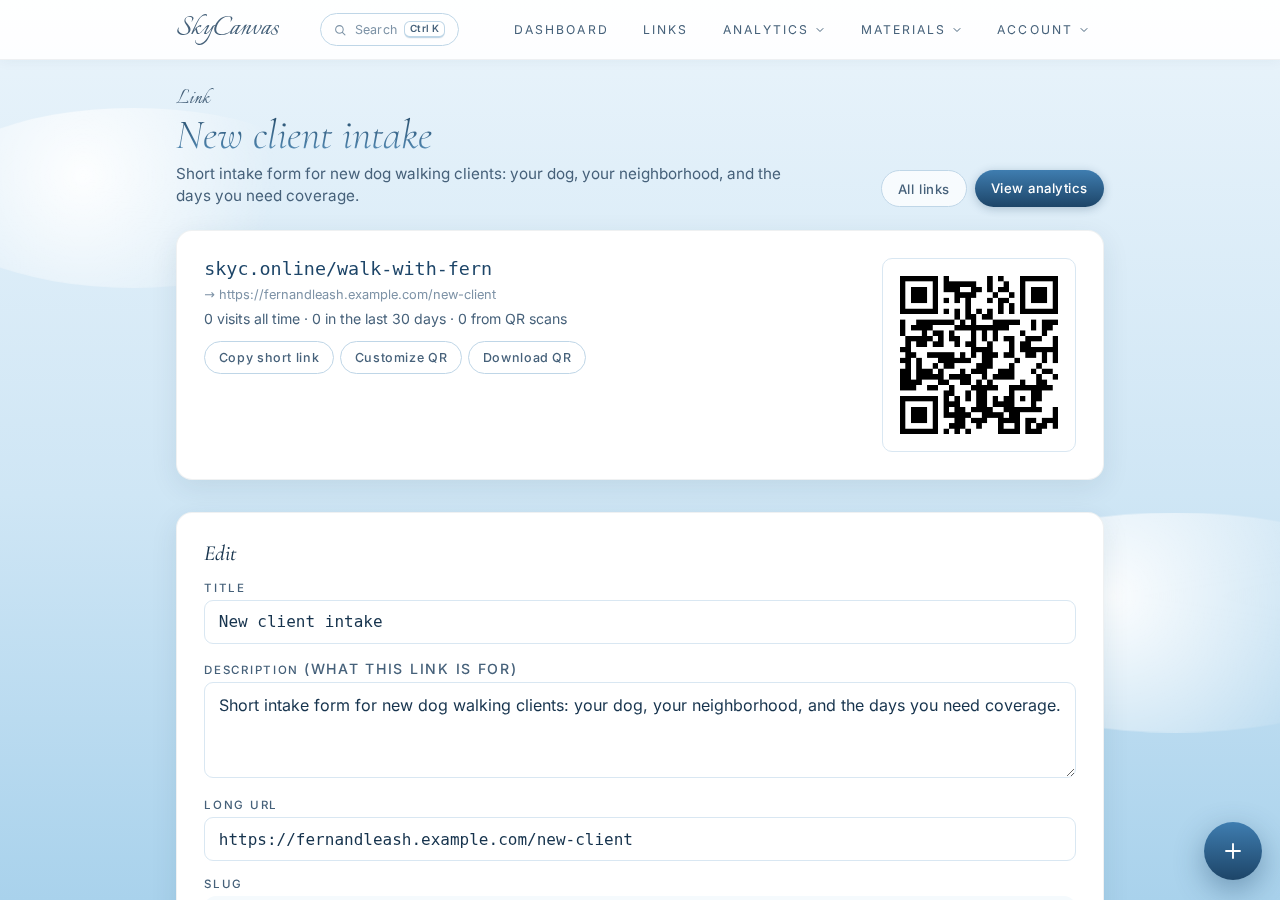Open Customize QR options

click(401, 357)
